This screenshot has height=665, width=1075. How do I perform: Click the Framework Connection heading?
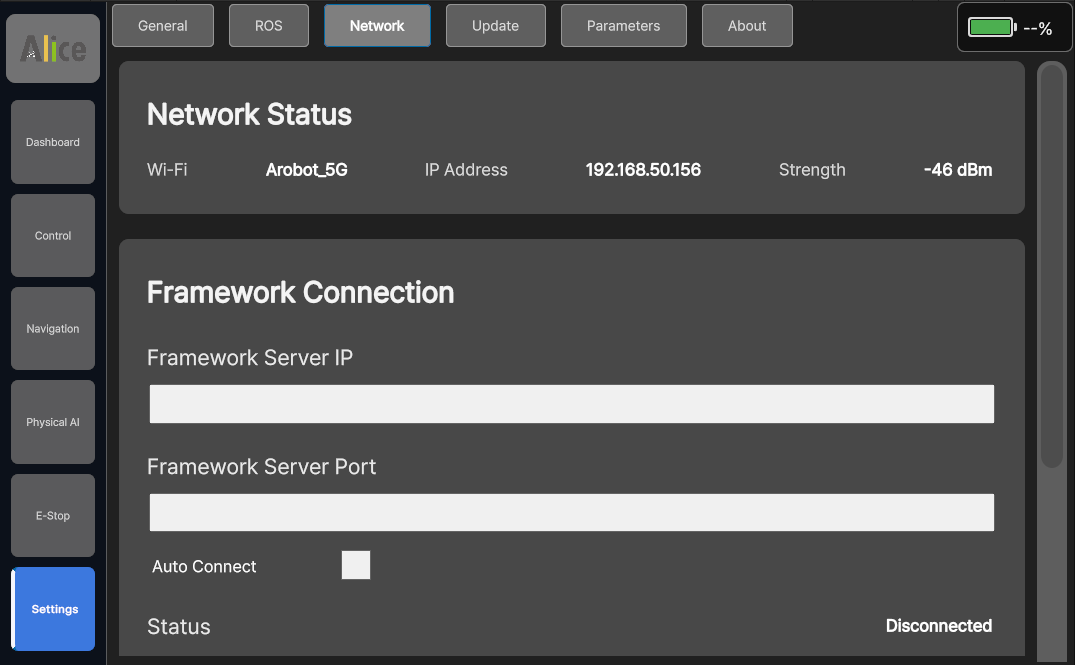point(300,293)
